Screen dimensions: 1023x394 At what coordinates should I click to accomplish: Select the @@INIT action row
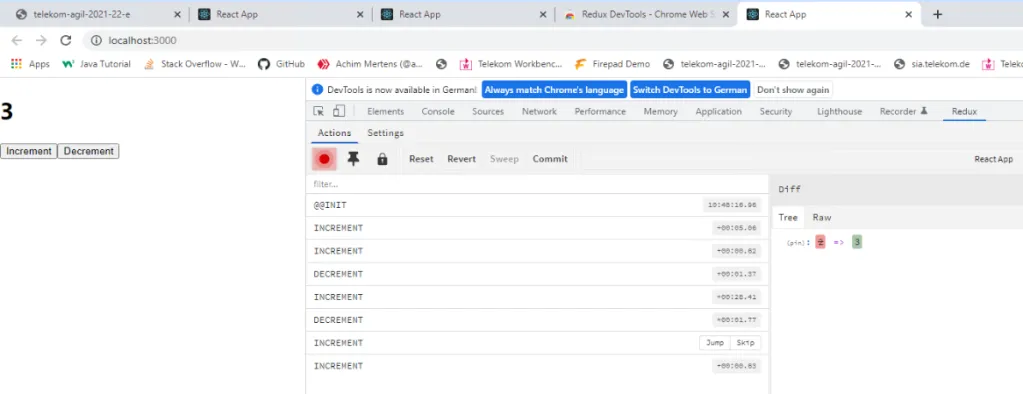(x=538, y=205)
